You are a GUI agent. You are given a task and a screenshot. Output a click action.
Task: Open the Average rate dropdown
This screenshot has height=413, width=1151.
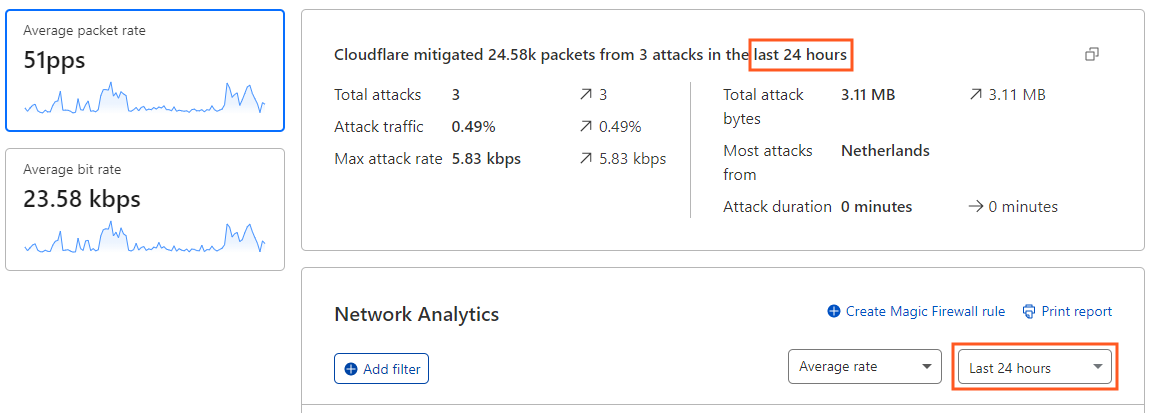click(x=864, y=367)
